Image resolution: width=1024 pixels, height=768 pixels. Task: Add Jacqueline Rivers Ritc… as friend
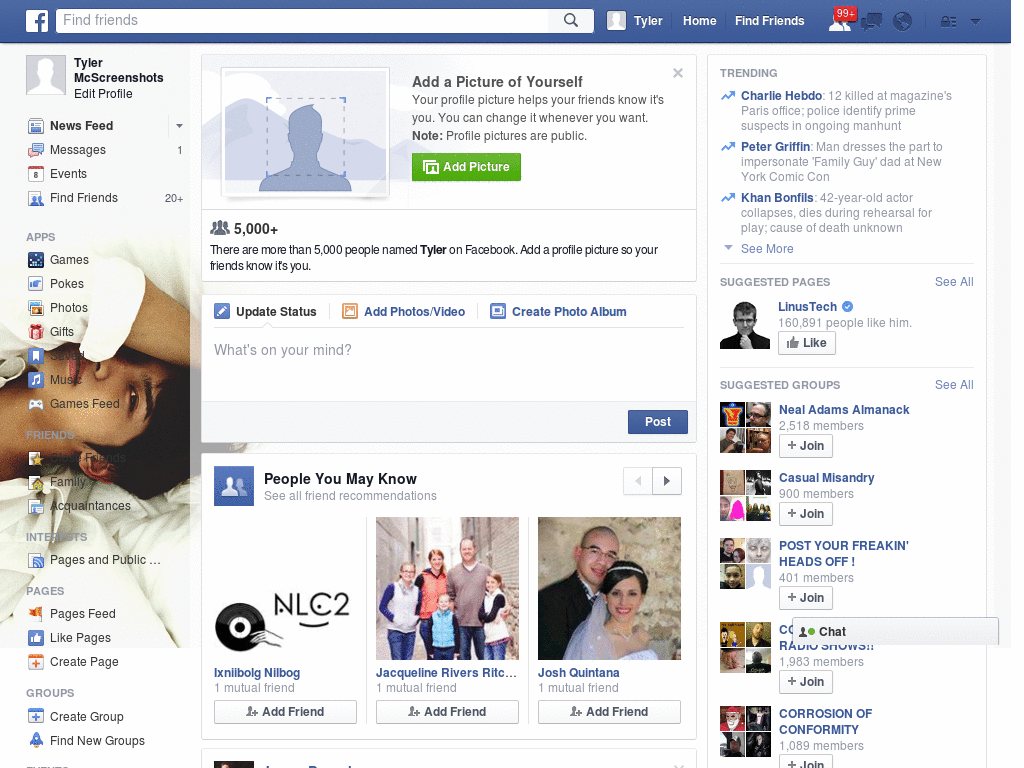click(447, 712)
